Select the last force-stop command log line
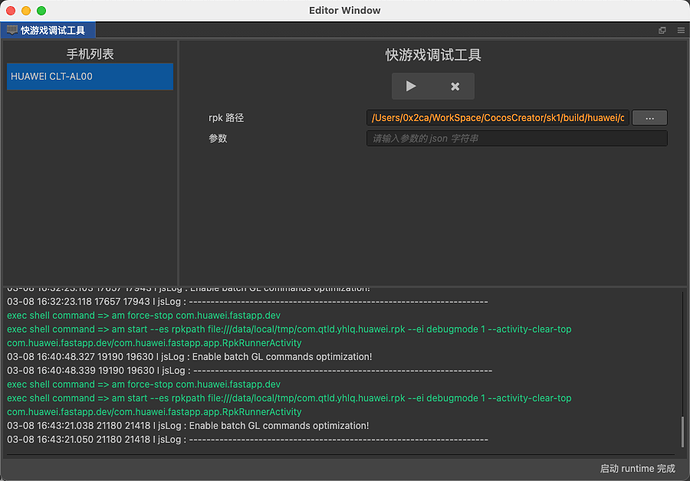 (x=143, y=384)
